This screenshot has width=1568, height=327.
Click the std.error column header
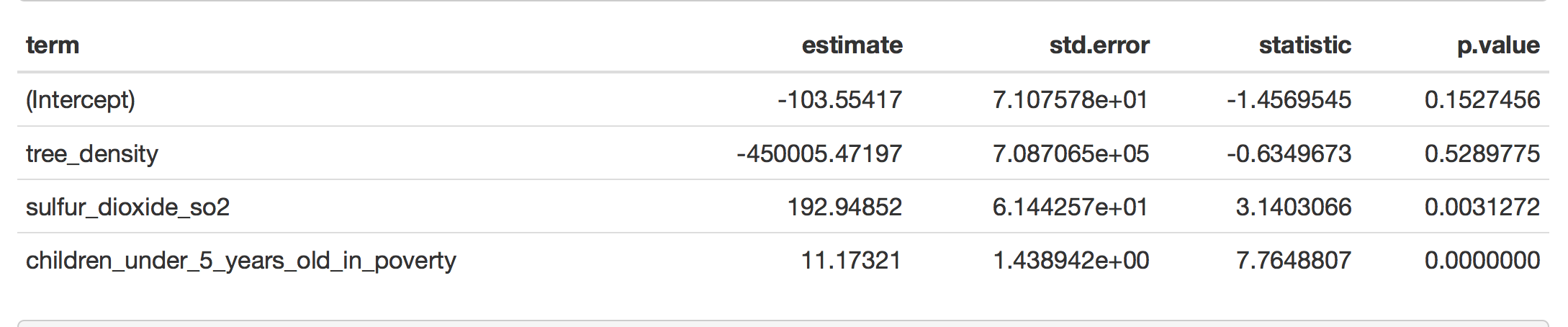click(1099, 45)
